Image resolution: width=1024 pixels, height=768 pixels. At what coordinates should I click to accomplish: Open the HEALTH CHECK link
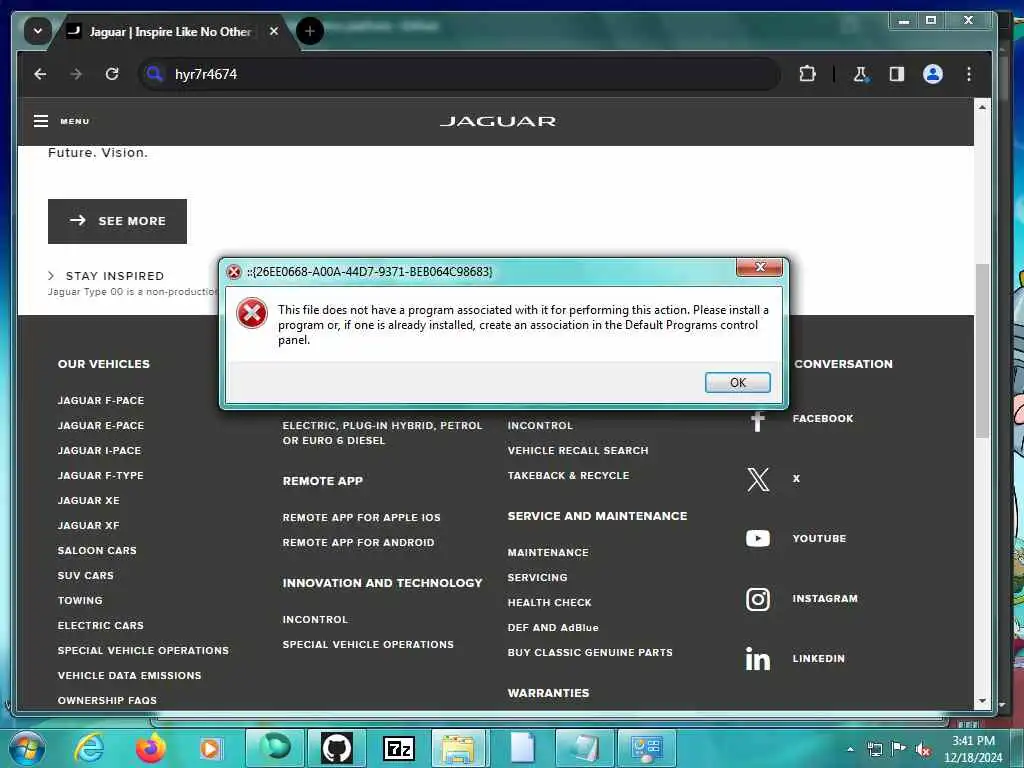[x=549, y=602]
